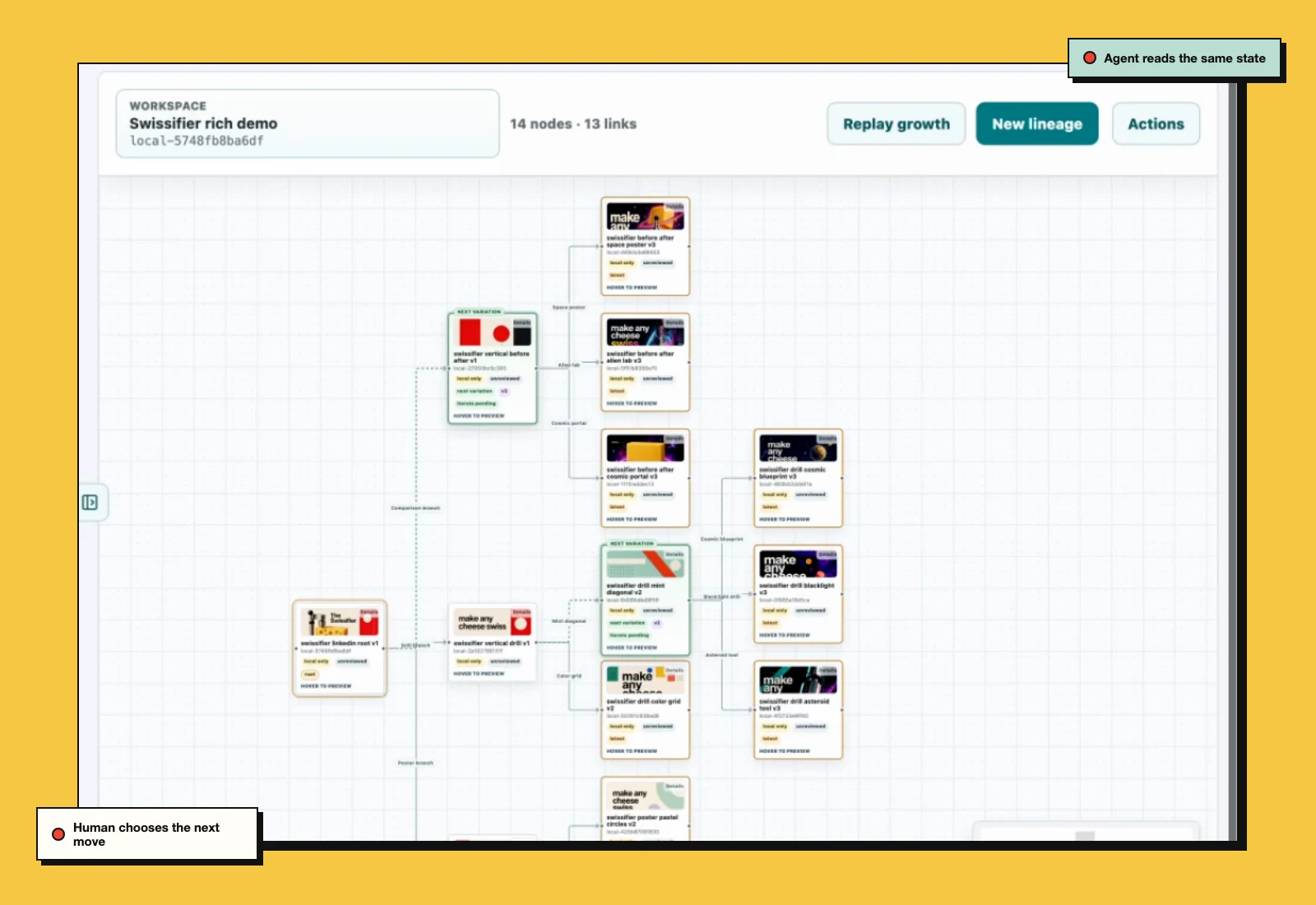Image resolution: width=1316 pixels, height=905 pixels.
Task: Click title 'swissifier before after alien lab v3'
Action: pyautogui.click(x=640, y=357)
